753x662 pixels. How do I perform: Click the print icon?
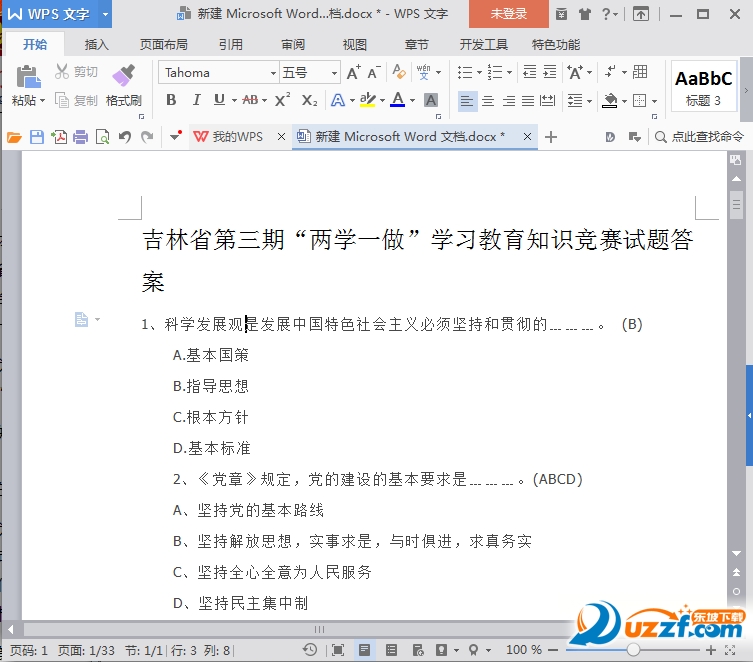tap(81, 138)
